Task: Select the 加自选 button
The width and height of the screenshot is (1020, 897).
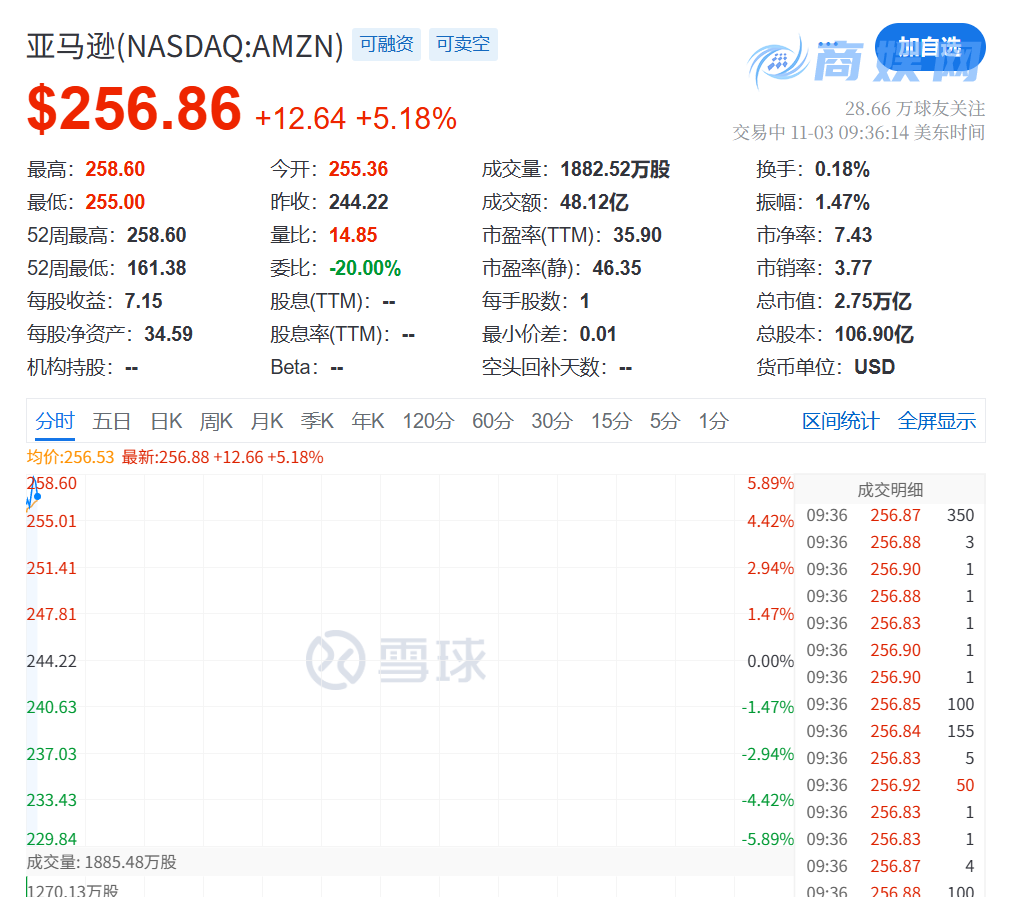Action: click(930, 46)
